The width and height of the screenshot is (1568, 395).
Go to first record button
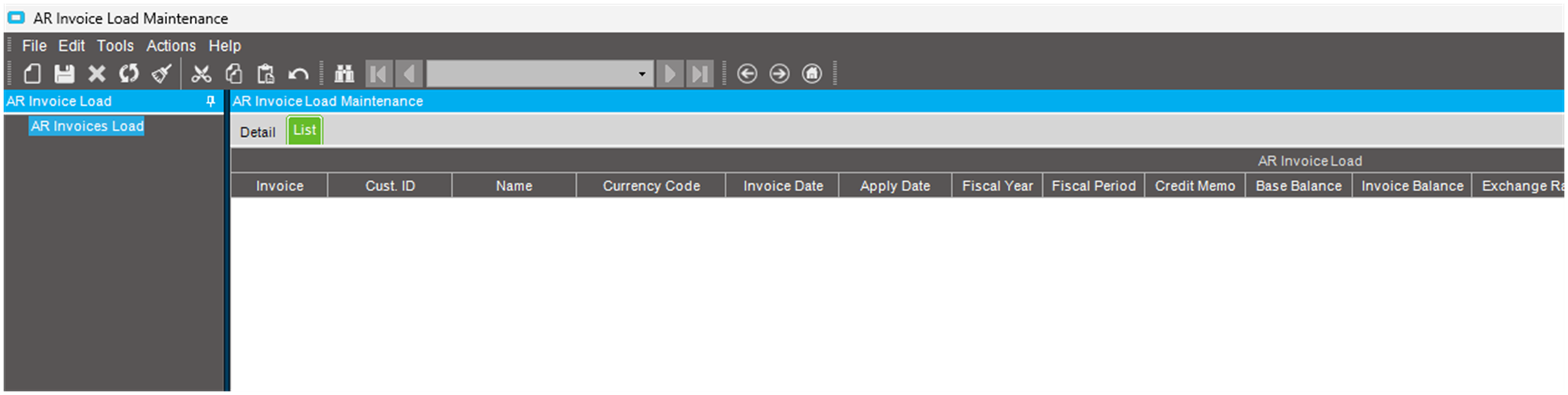[x=379, y=74]
